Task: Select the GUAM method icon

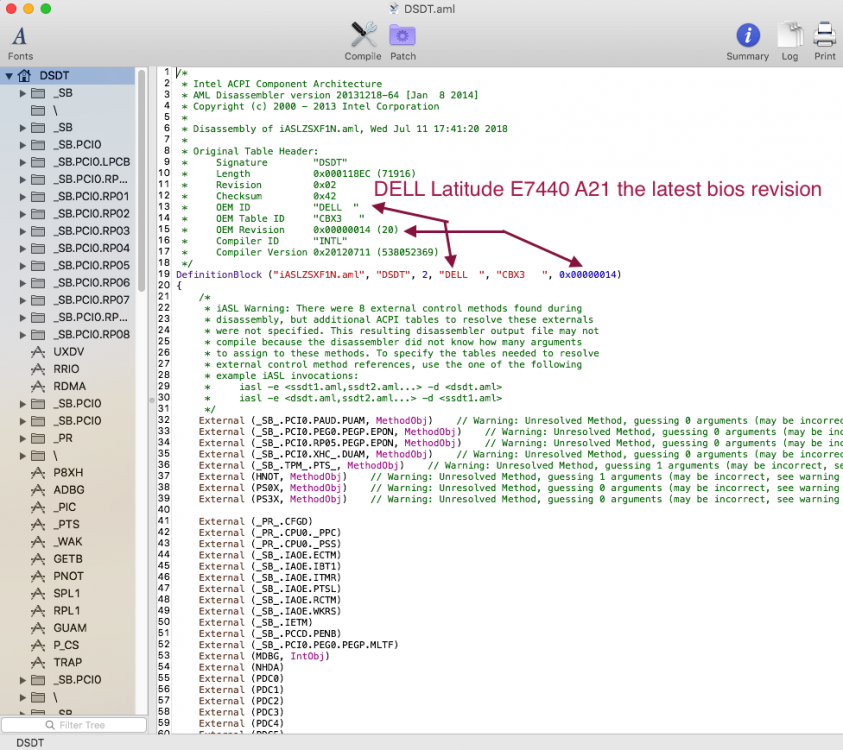Action: click(38, 628)
